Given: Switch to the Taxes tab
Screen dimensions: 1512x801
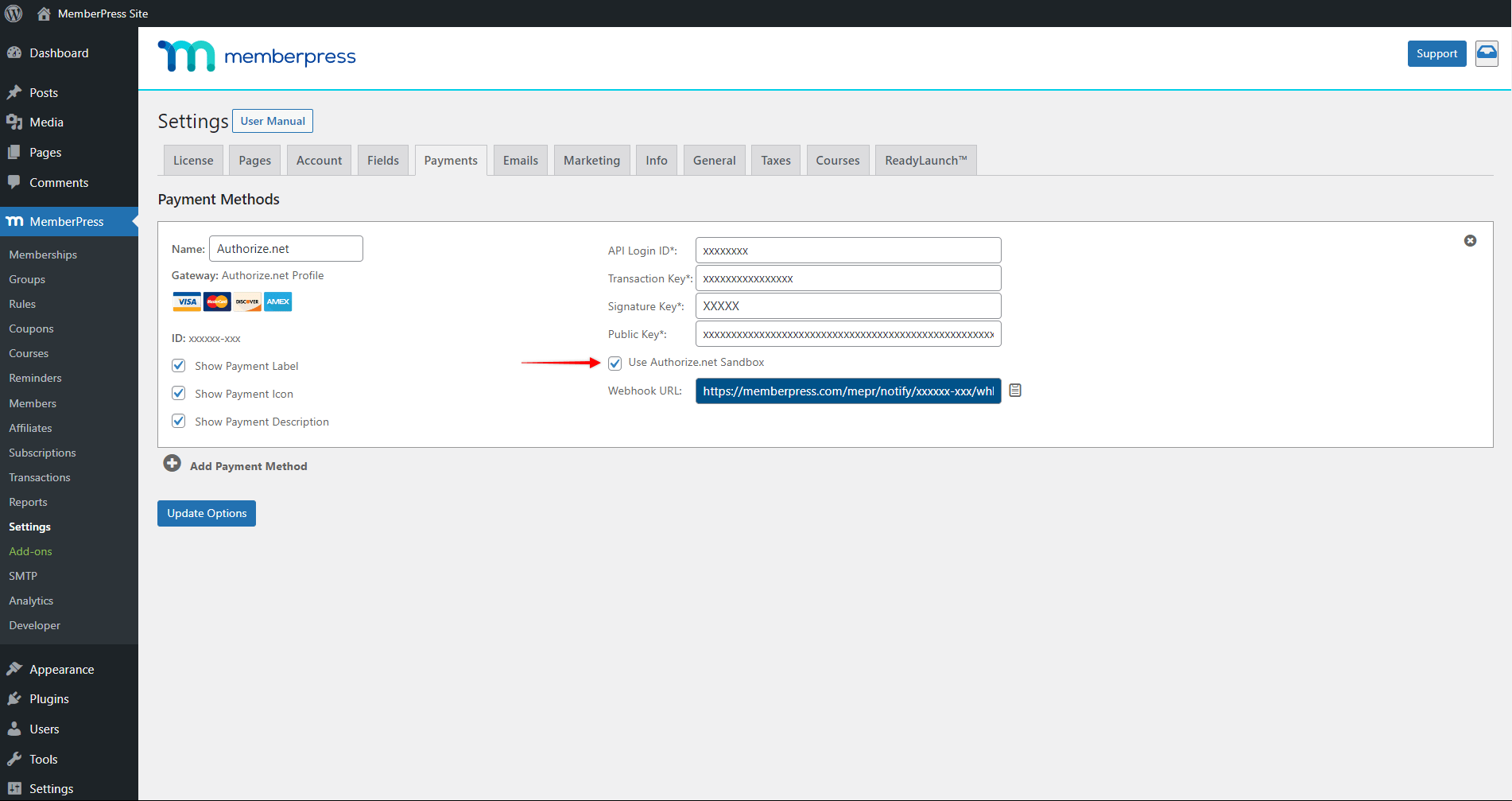Looking at the screenshot, I should [776, 160].
